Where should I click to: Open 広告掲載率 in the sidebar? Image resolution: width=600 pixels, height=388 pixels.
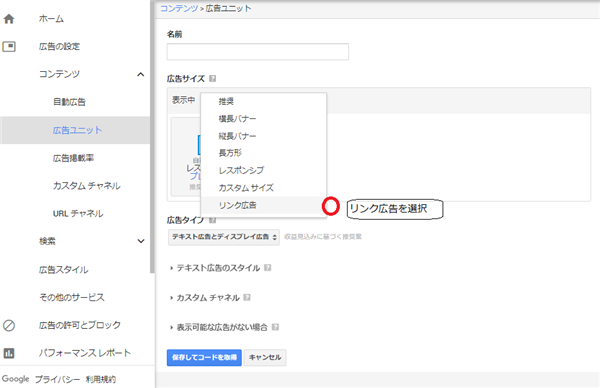click(73, 158)
